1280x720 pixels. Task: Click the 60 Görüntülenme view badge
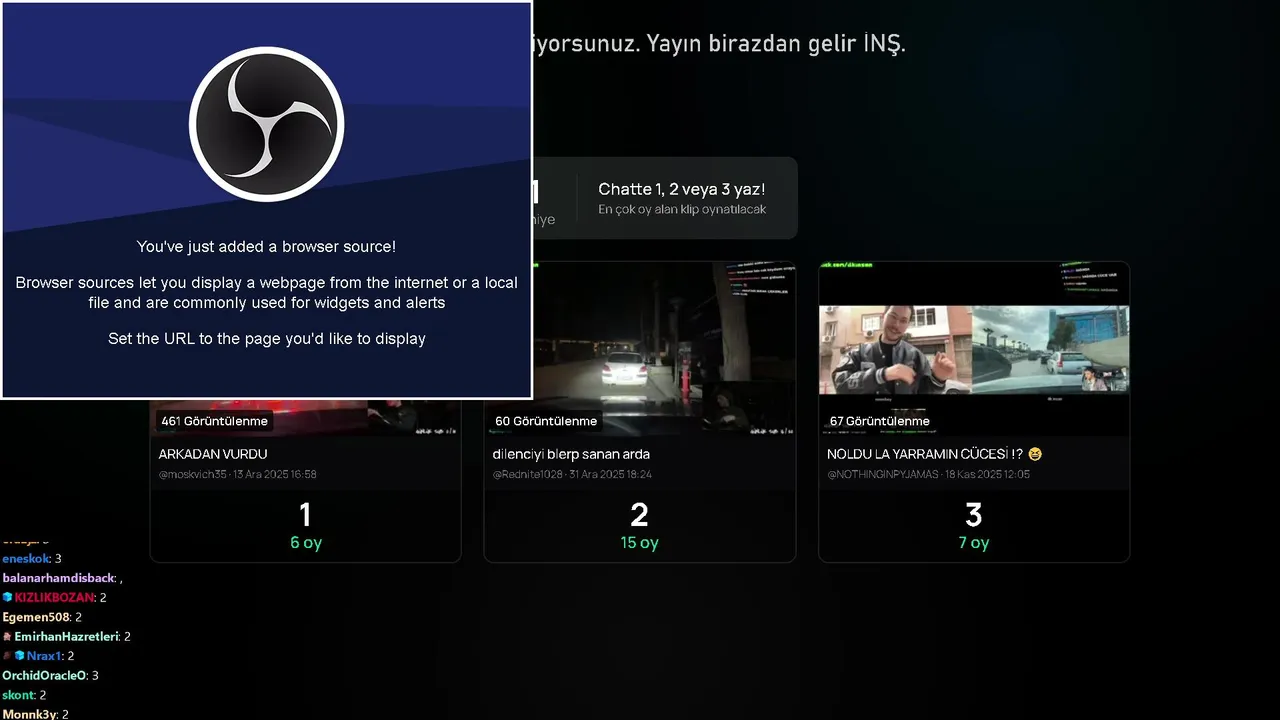(x=546, y=421)
